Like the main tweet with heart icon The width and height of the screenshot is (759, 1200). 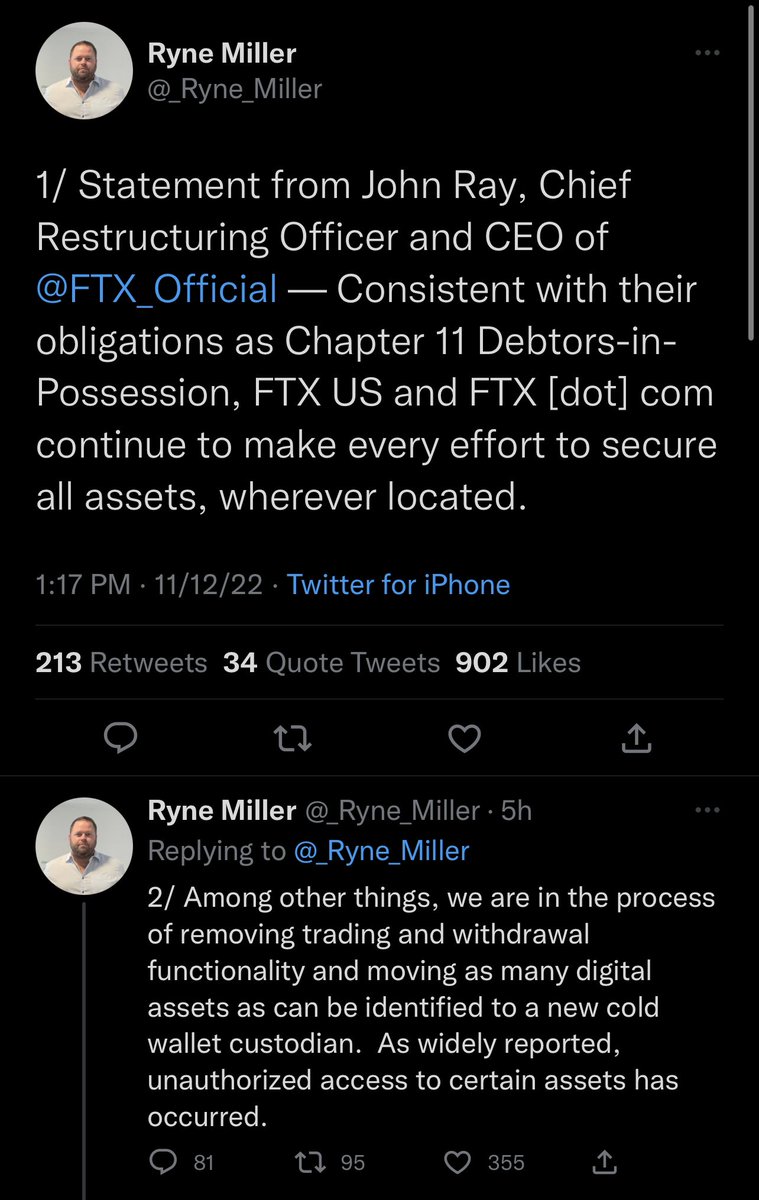464,738
